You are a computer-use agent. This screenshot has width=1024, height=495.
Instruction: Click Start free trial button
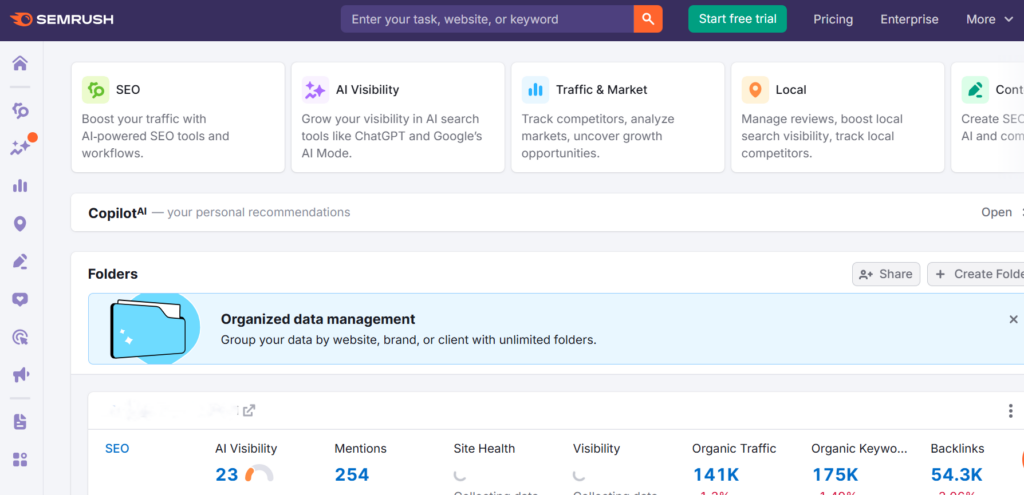coord(737,19)
